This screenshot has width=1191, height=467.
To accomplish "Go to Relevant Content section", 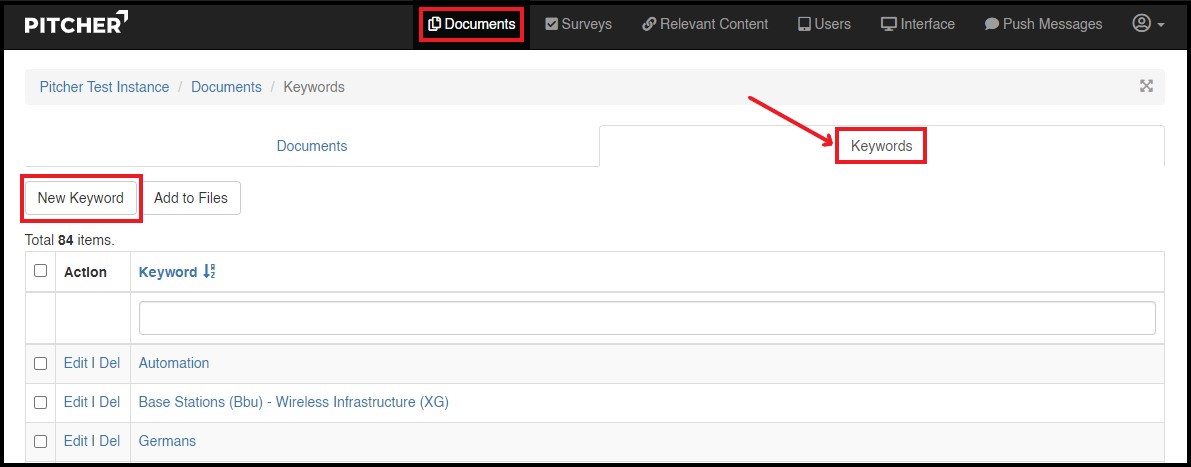I will [705, 24].
